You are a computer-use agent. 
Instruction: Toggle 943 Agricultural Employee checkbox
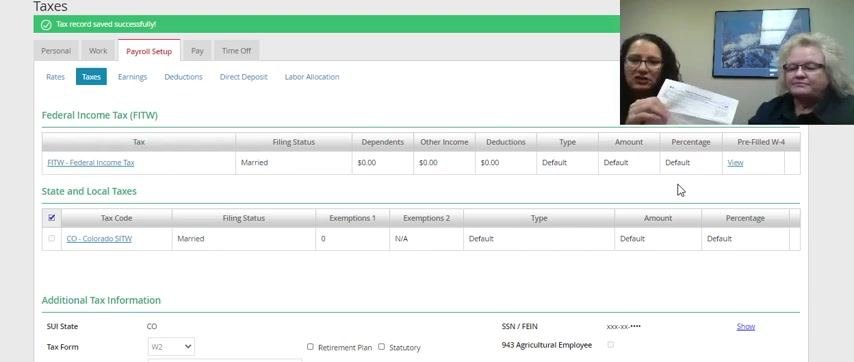click(611, 345)
